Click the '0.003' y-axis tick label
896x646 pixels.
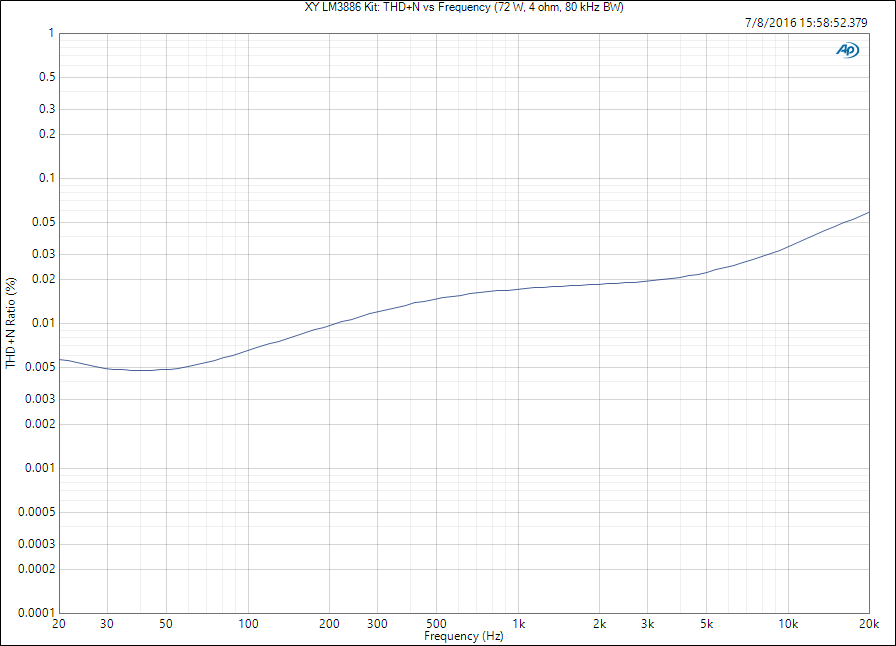(41, 398)
